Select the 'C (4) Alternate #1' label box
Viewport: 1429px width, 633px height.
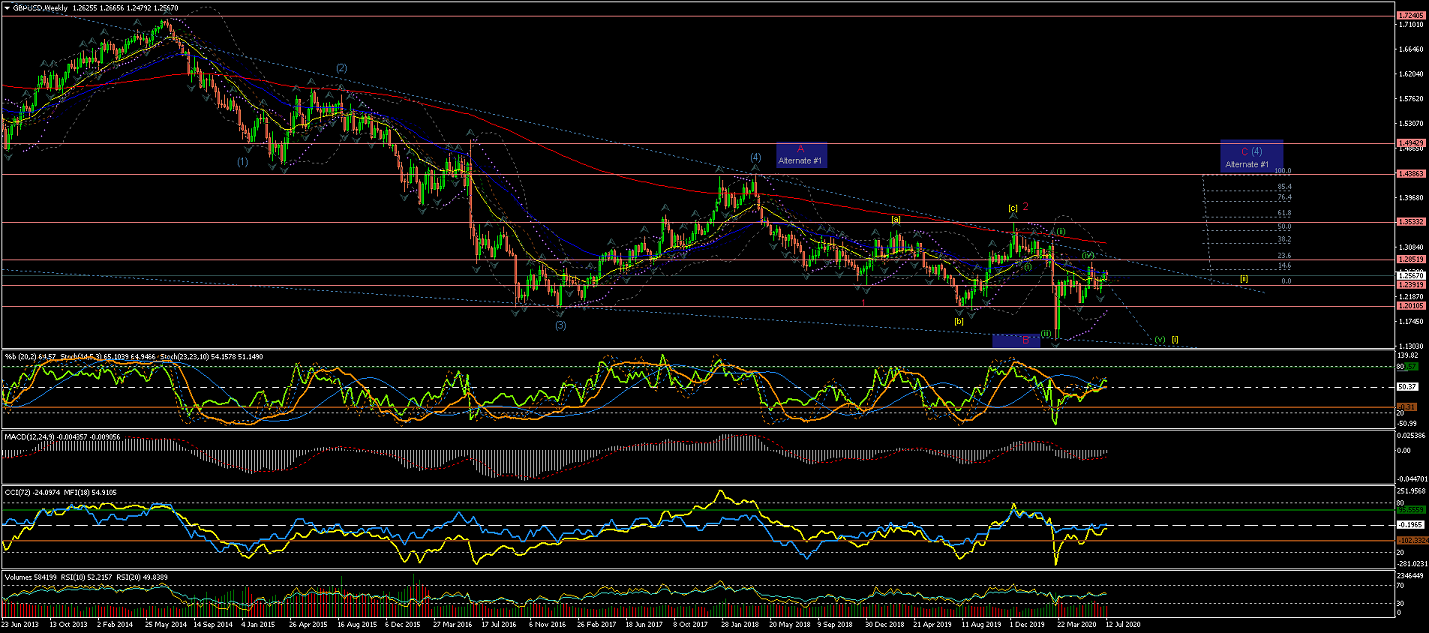click(x=1251, y=155)
